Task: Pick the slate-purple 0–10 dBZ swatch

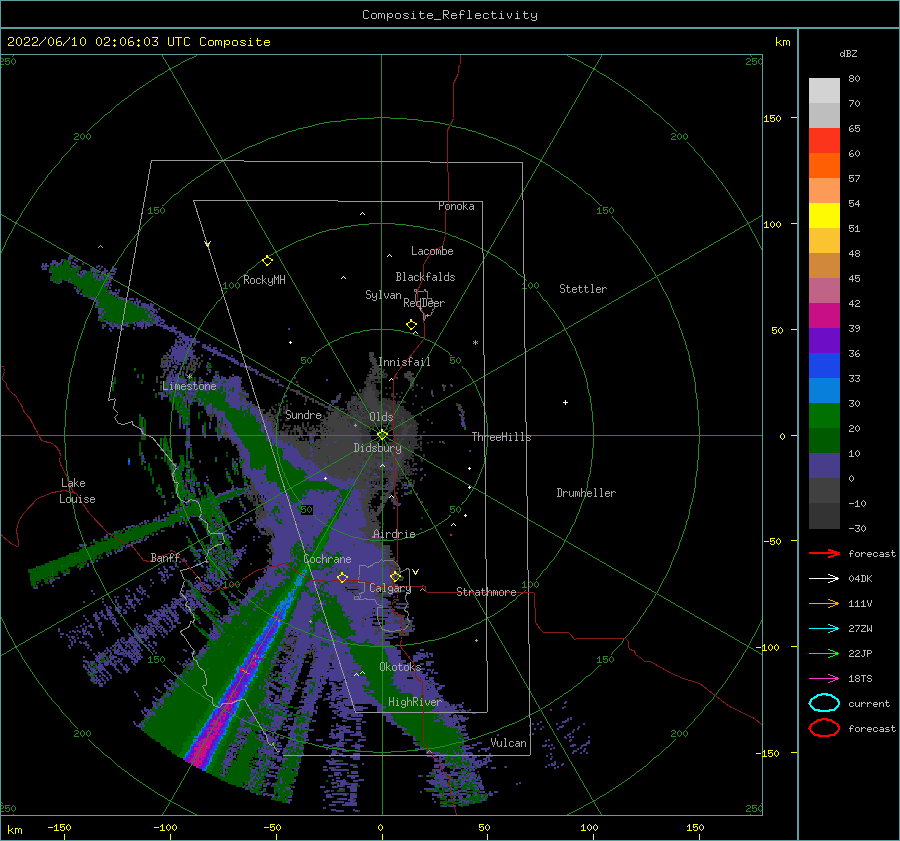Action: pos(824,466)
